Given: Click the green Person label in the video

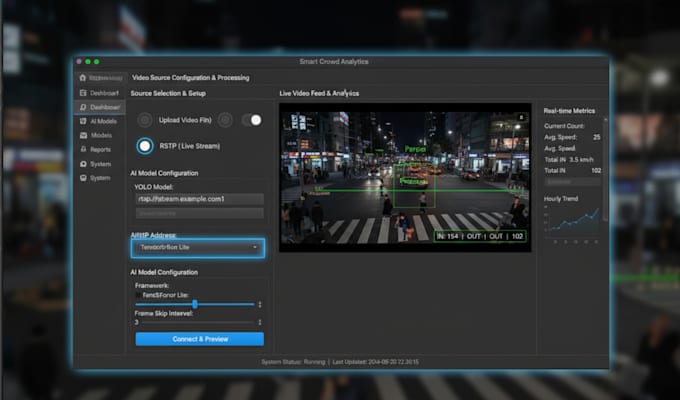Looking at the screenshot, I should click(x=415, y=149).
